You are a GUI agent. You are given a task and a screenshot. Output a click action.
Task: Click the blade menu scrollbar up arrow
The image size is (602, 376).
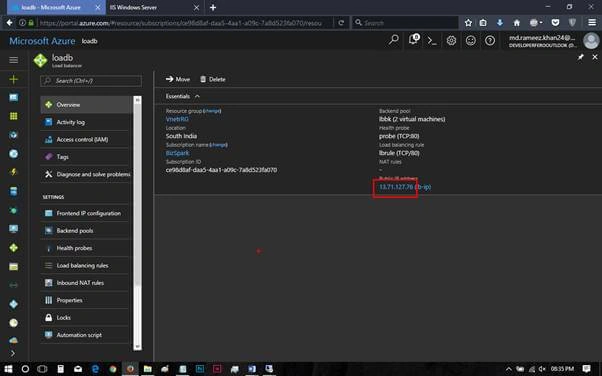[x=137, y=100]
